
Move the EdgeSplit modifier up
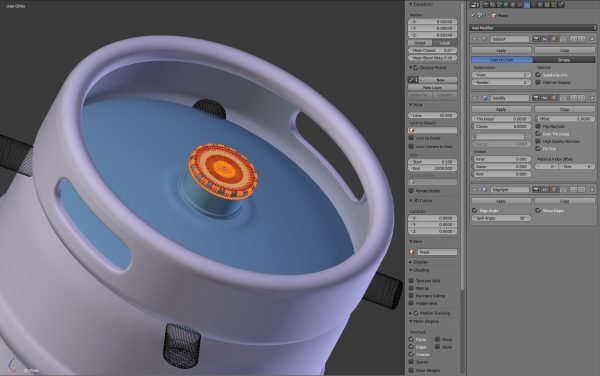pyautogui.click(x=573, y=189)
